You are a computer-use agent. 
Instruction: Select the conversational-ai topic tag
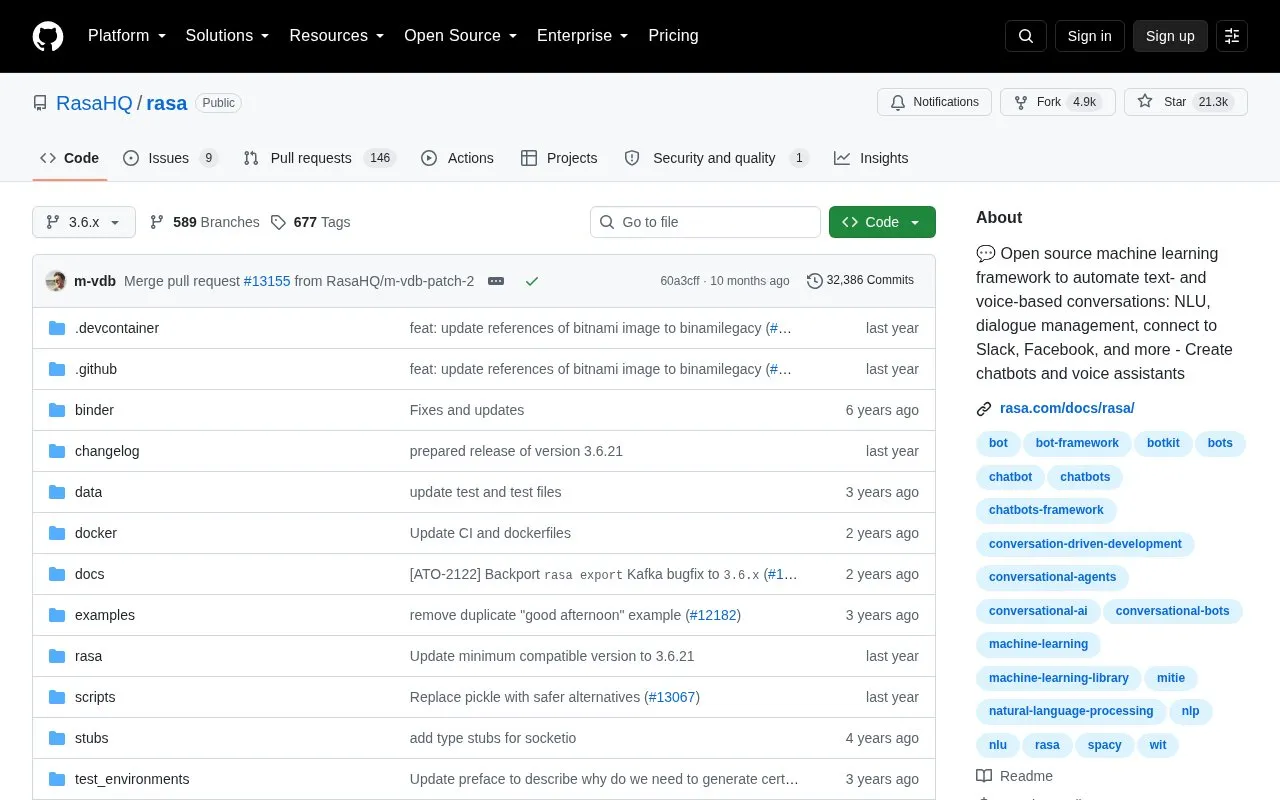tap(1038, 611)
